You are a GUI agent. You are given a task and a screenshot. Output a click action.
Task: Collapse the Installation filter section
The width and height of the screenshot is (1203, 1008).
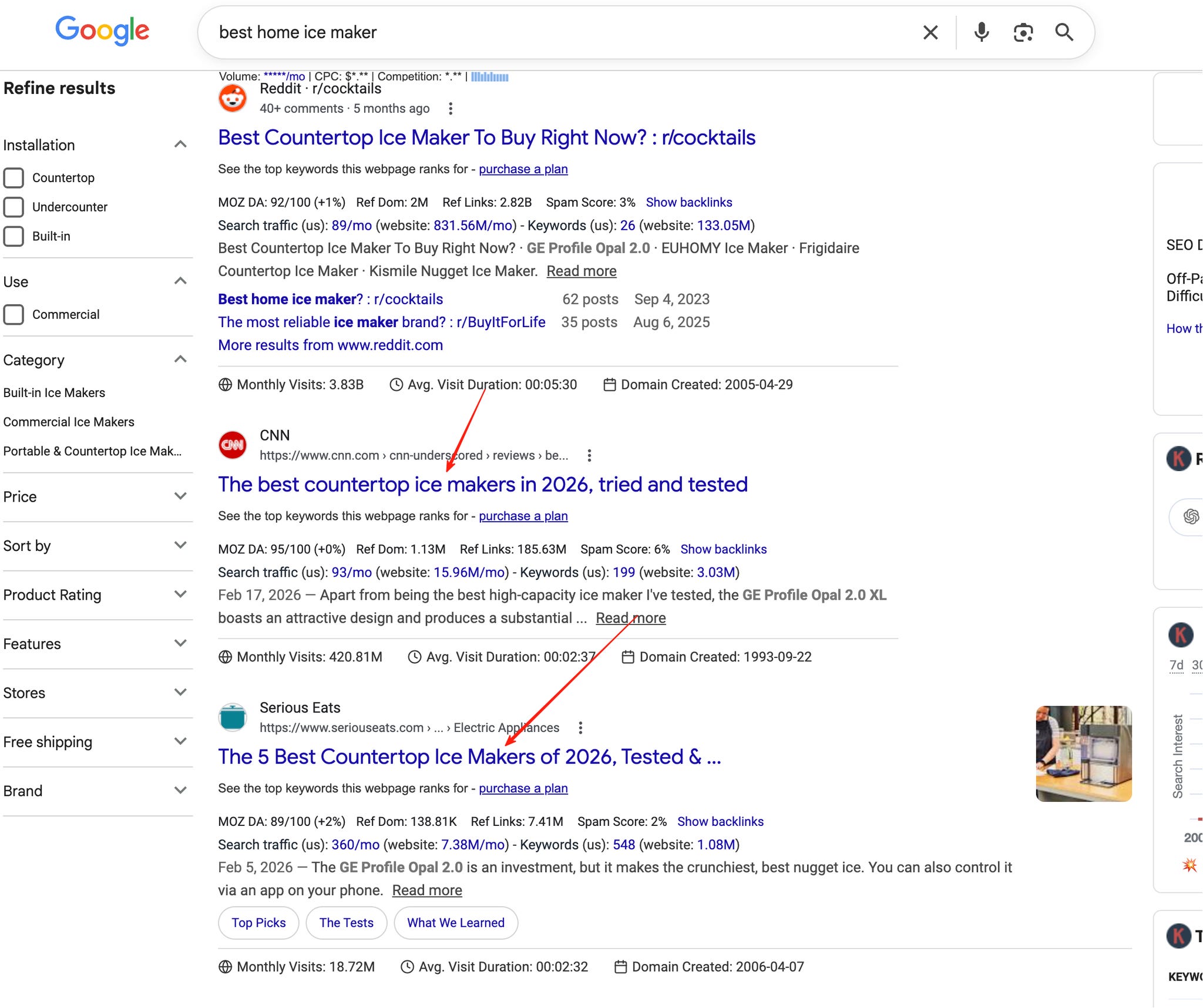coord(180,145)
